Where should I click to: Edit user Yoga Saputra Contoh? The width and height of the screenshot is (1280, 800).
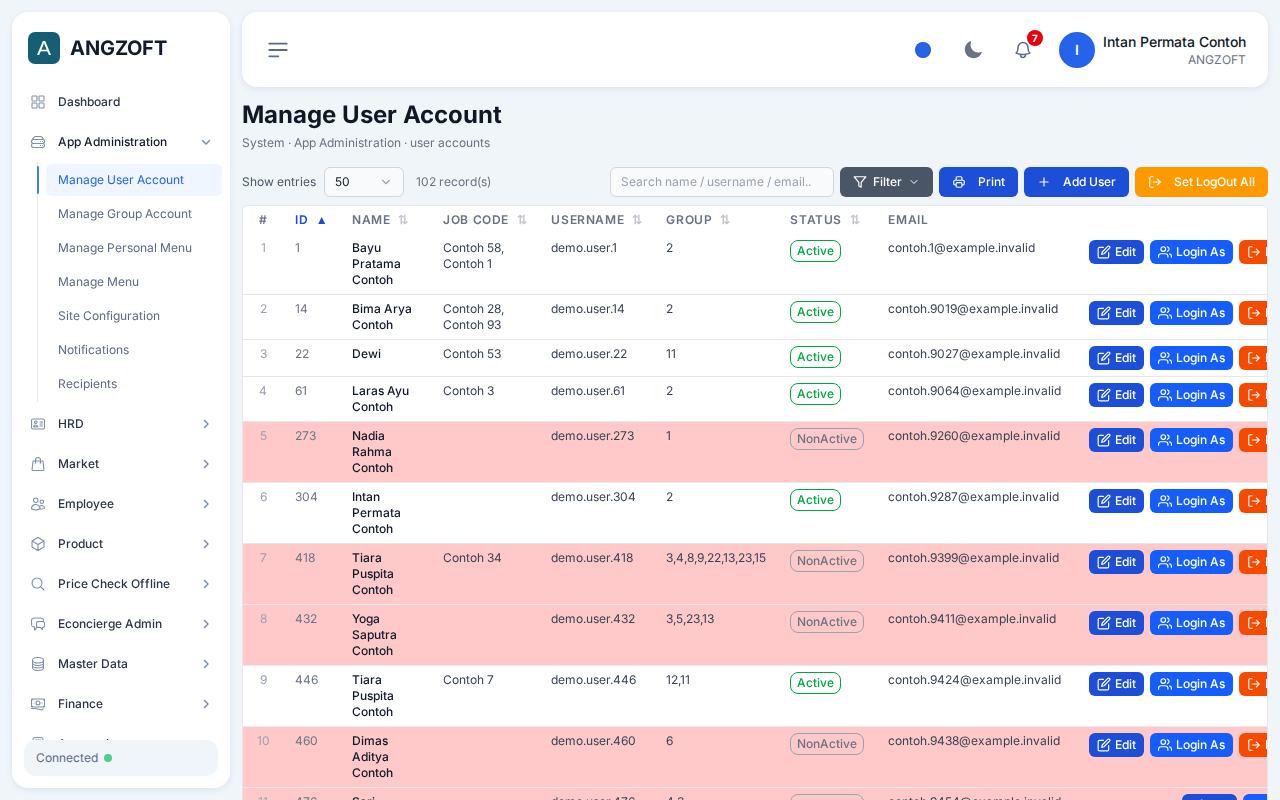pyautogui.click(x=1116, y=623)
